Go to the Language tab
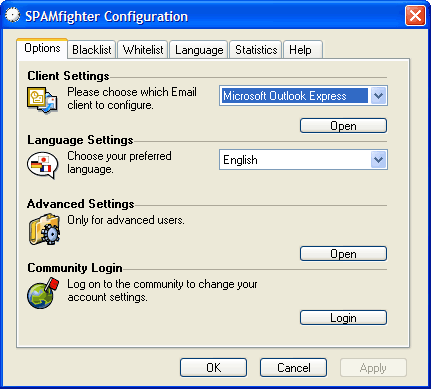 coord(199,50)
